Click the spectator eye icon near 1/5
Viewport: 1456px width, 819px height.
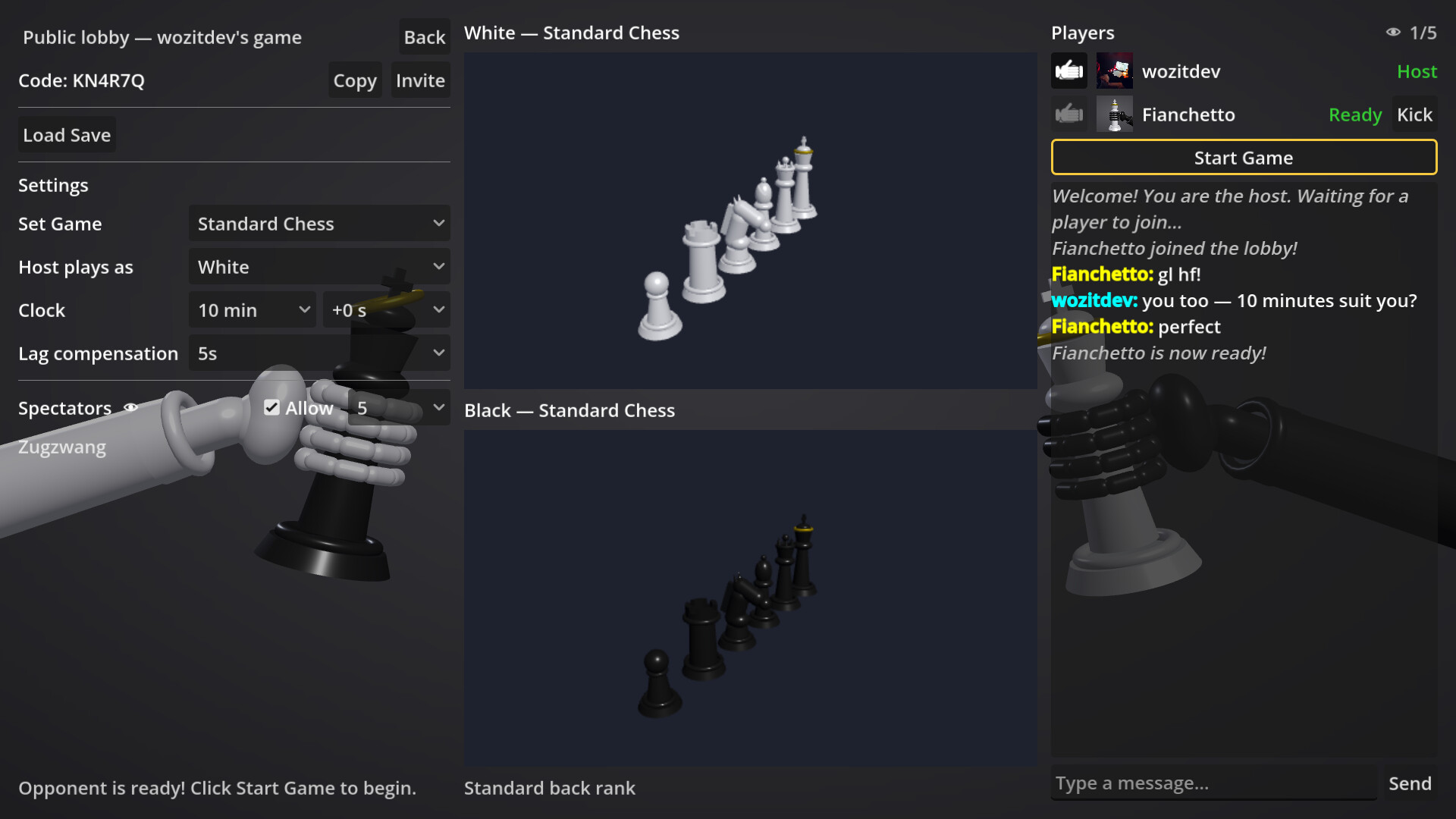(x=1393, y=33)
